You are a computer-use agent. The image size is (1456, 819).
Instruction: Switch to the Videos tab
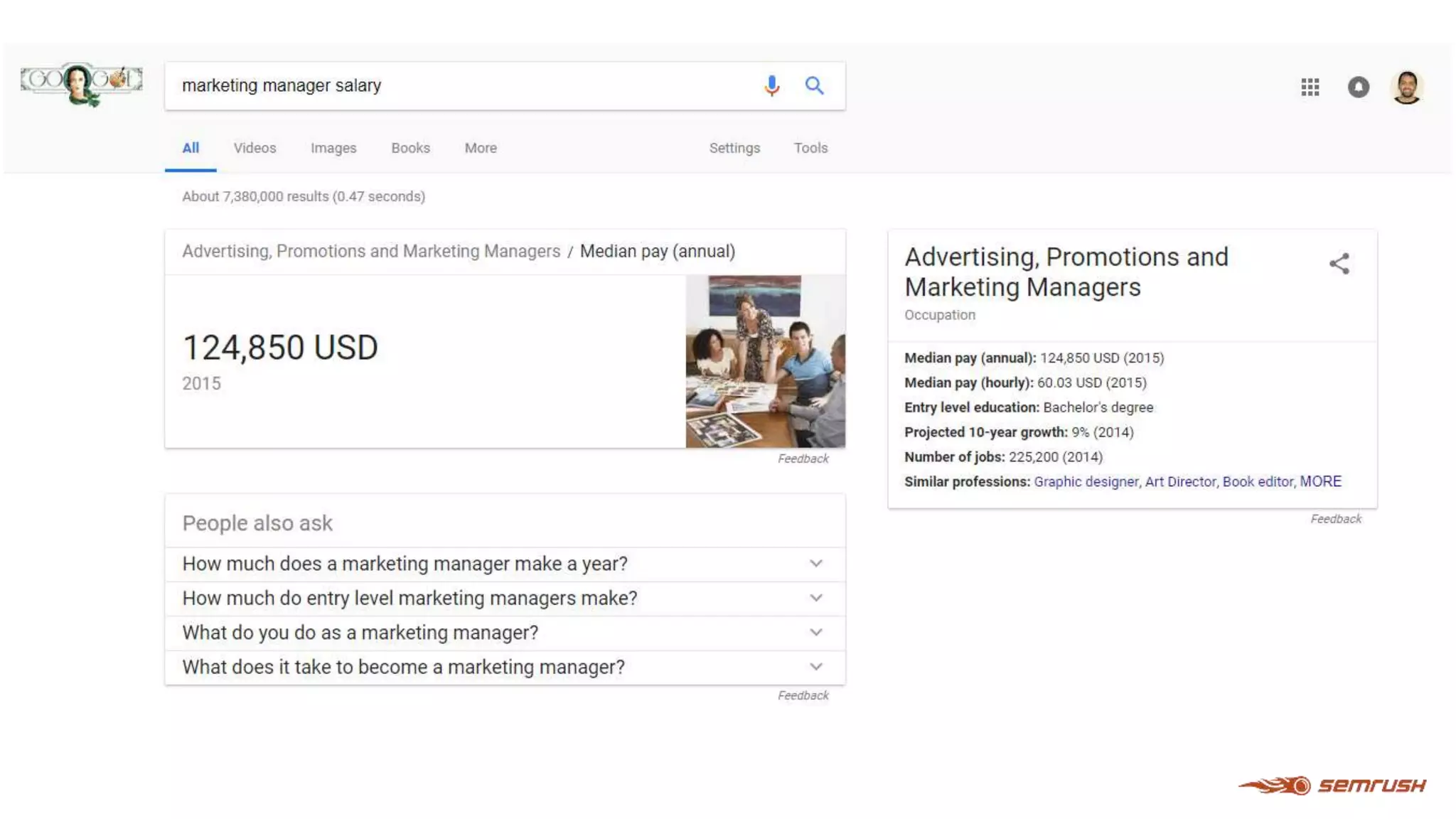pyautogui.click(x=255, y=148)
